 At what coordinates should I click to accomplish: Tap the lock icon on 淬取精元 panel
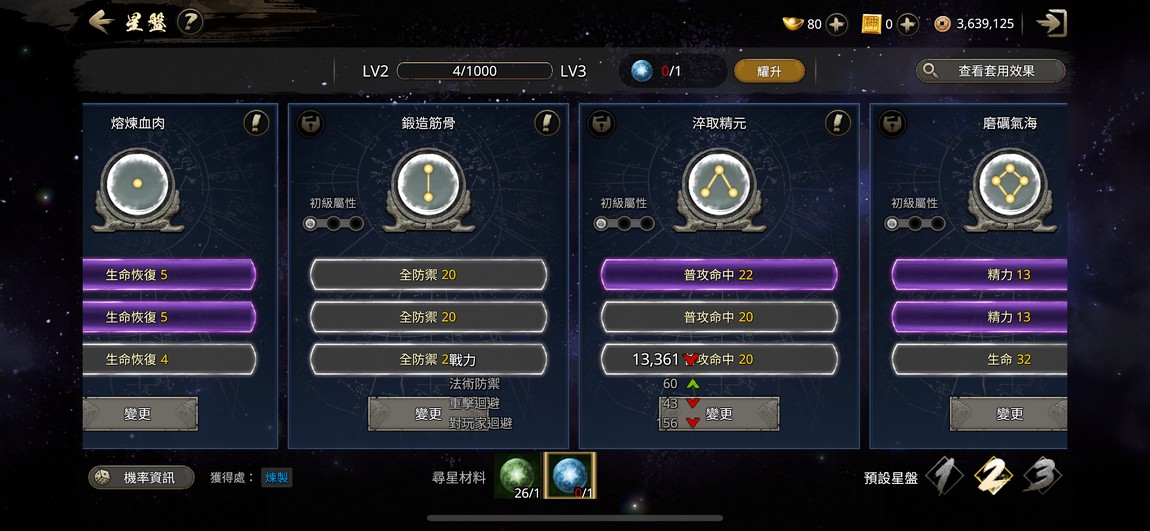tap(601, 123)
